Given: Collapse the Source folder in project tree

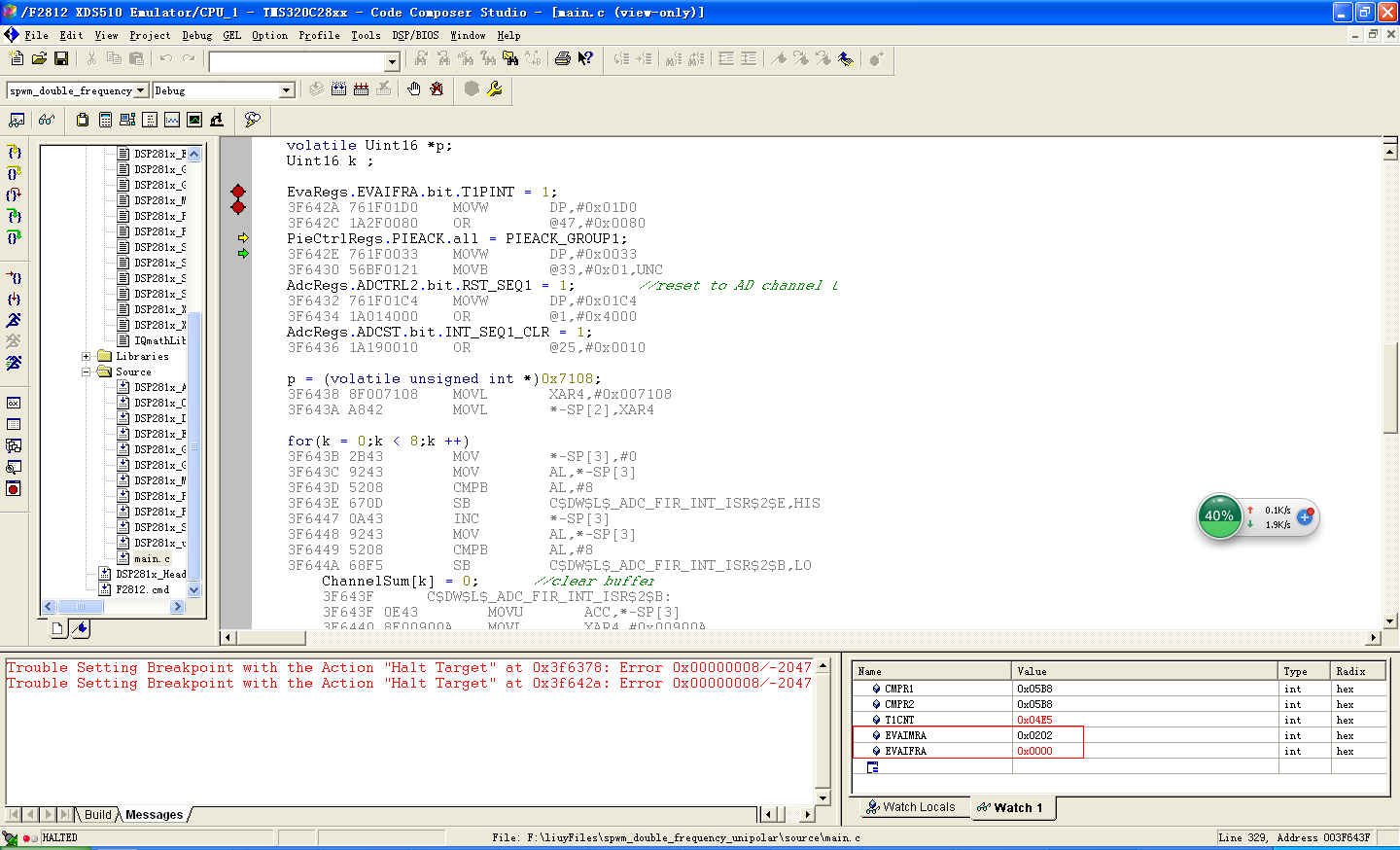Looking at the screenshot, I should (86, 372).
